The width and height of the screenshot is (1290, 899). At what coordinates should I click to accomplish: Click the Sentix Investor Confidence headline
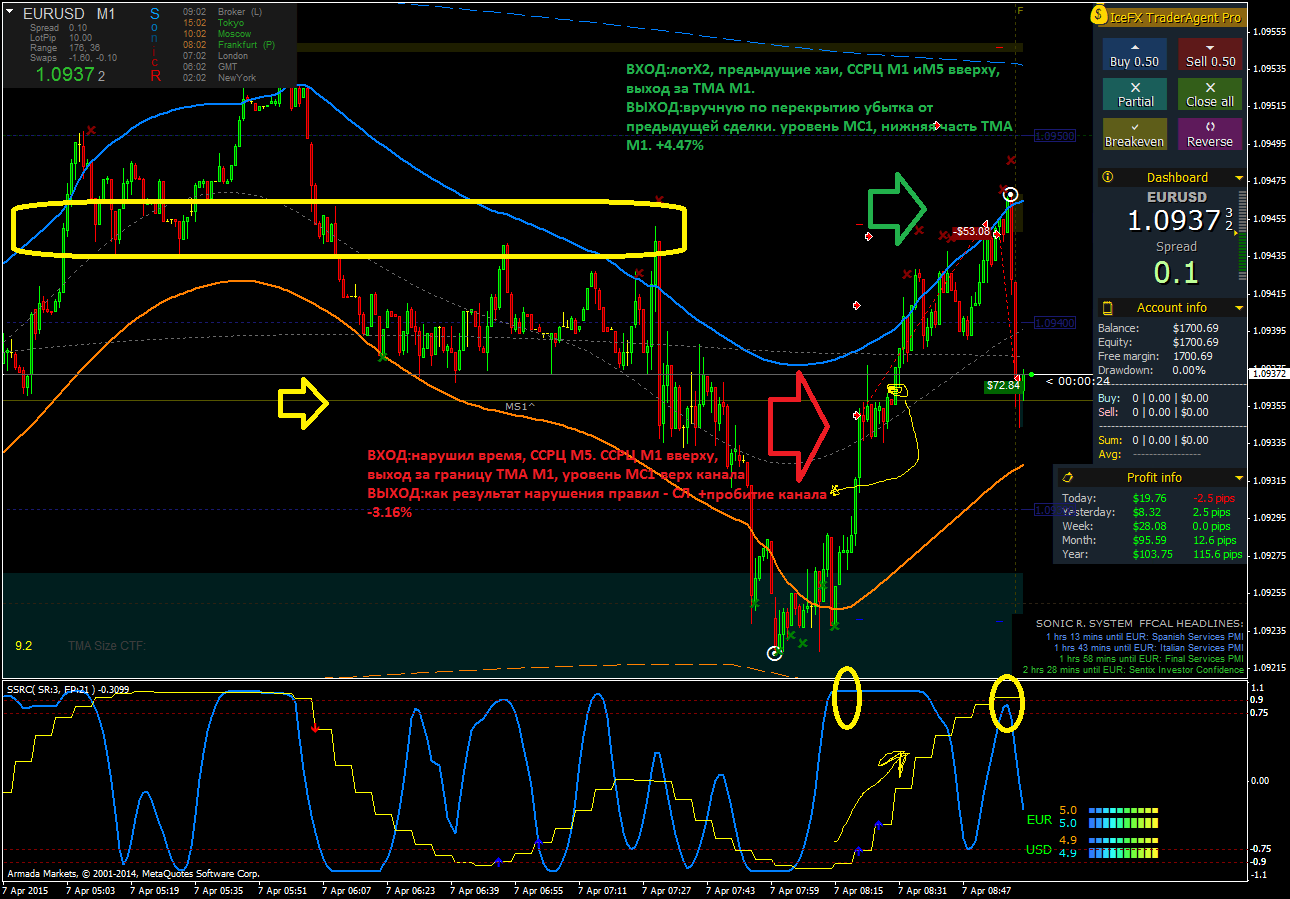pos(1133,670)
